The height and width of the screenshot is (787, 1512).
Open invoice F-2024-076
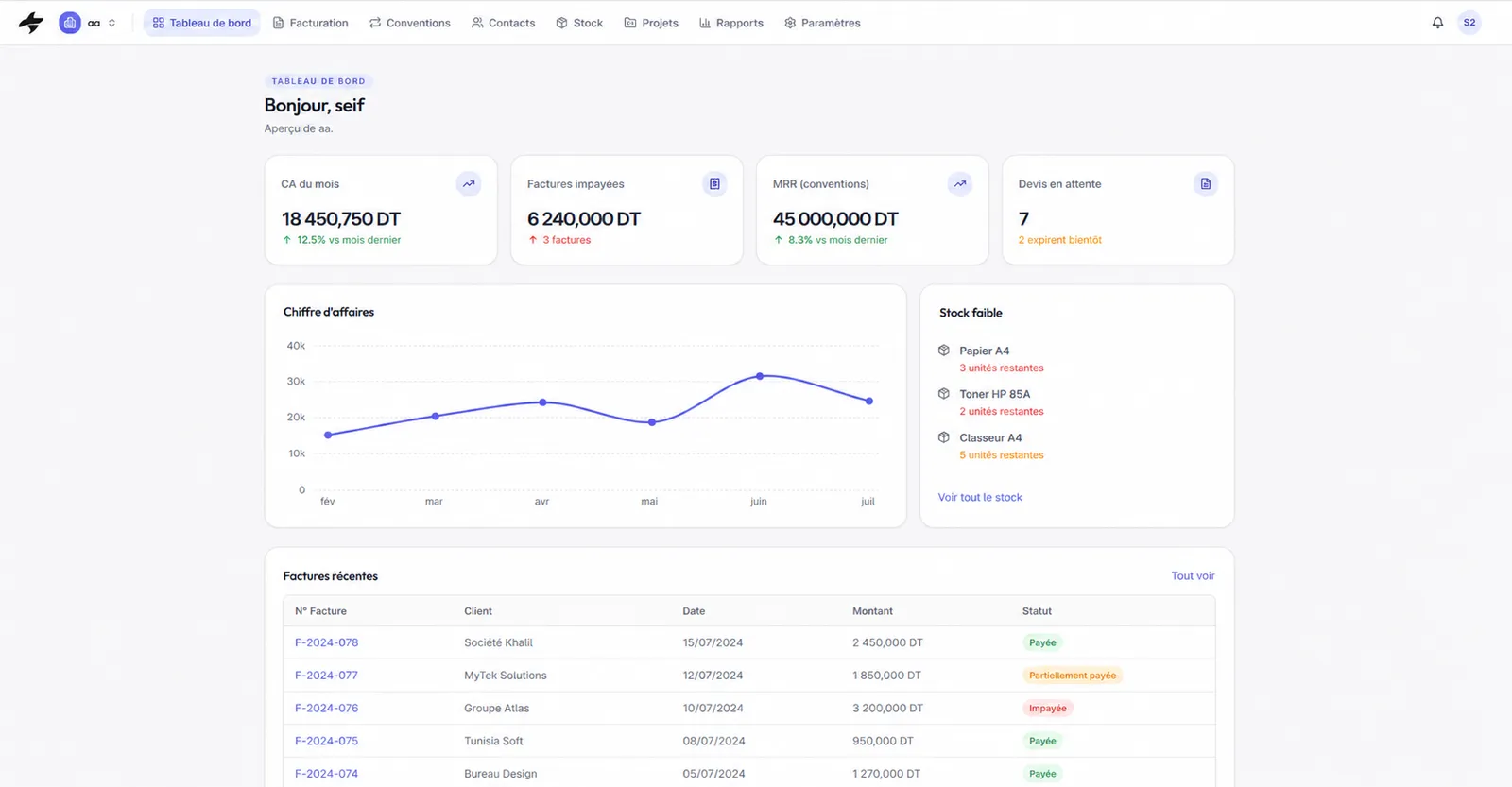coord(326,709)
